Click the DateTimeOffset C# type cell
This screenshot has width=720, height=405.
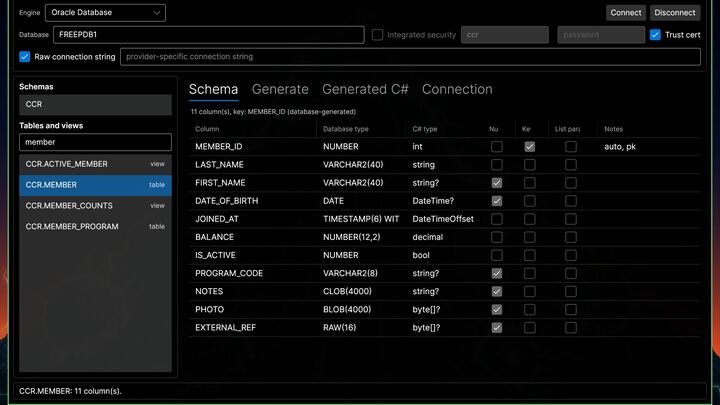(x=443, y=219)
